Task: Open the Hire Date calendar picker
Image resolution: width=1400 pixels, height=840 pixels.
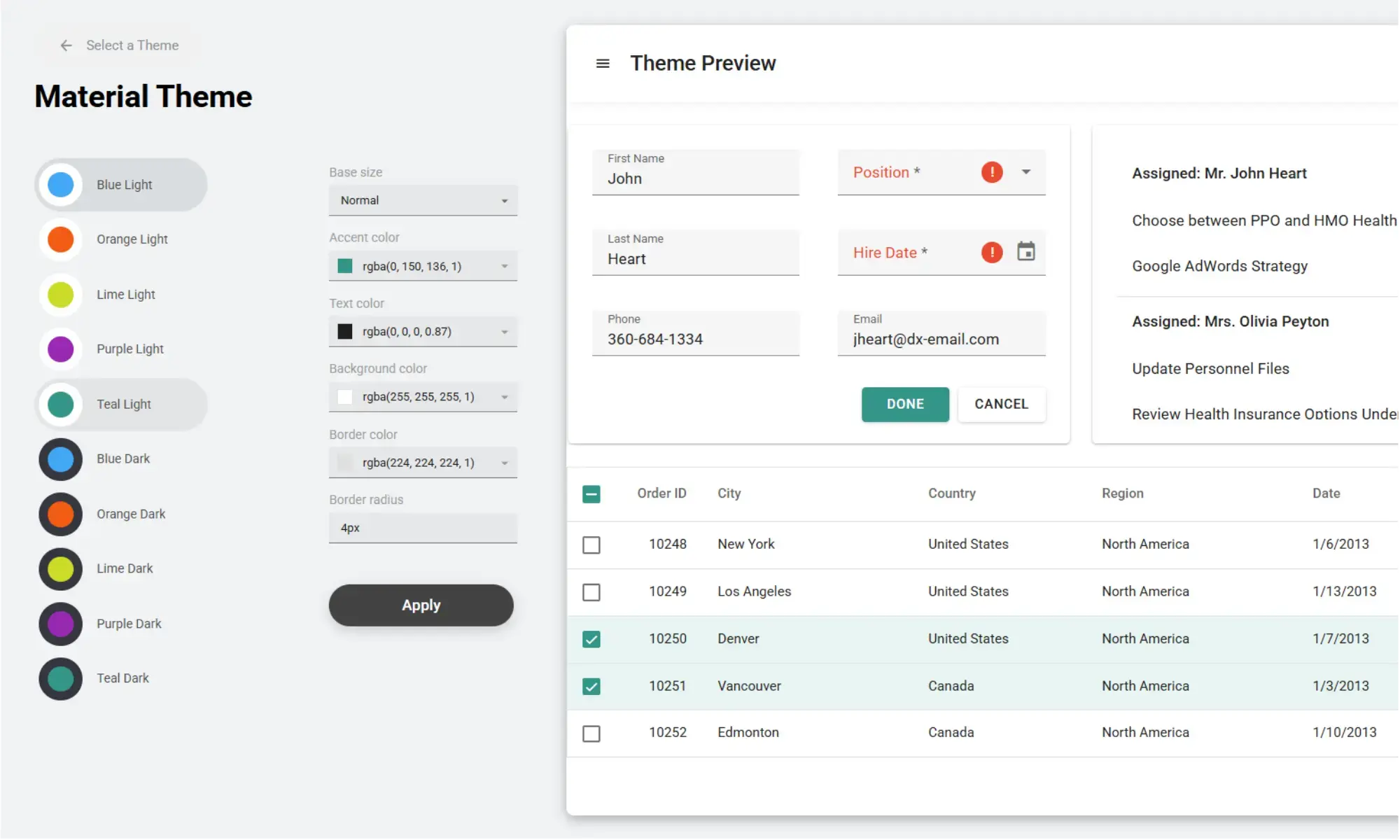Action: (1025, 252)
